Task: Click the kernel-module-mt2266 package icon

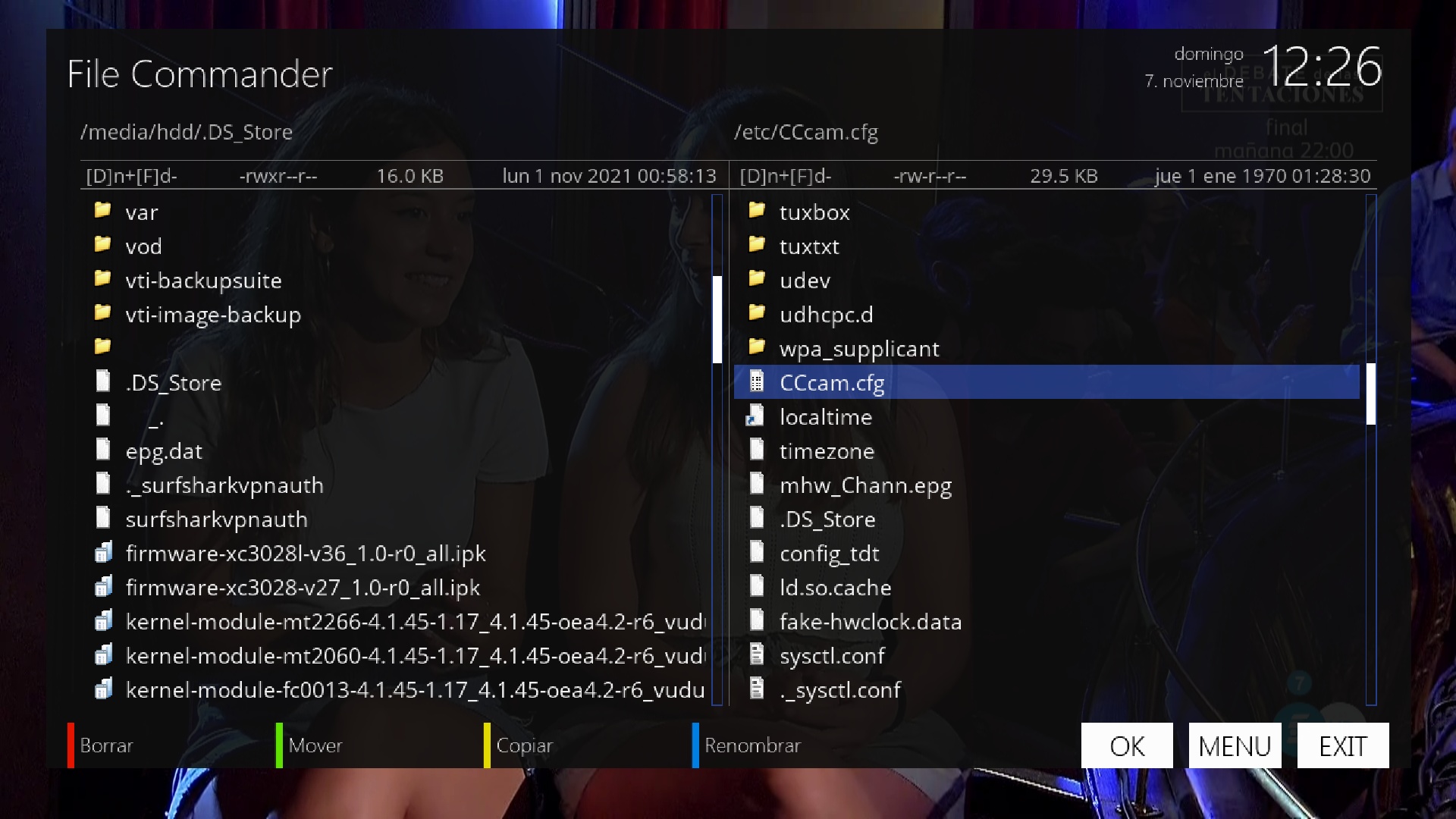Action: [103, 621]
